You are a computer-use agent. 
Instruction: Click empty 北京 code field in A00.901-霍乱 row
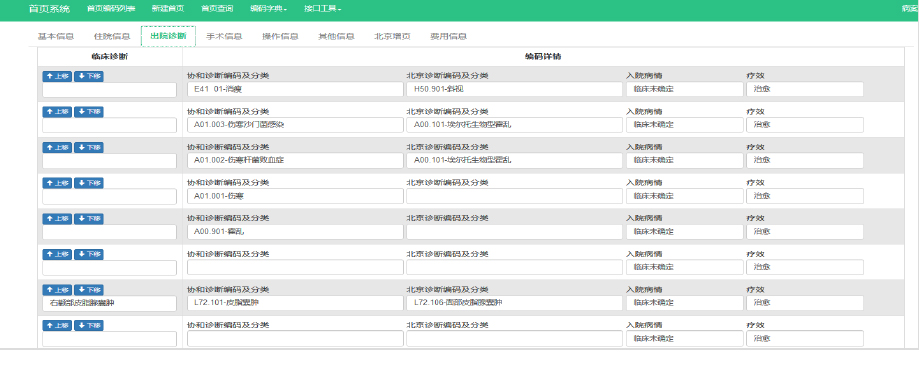(514, 232)
